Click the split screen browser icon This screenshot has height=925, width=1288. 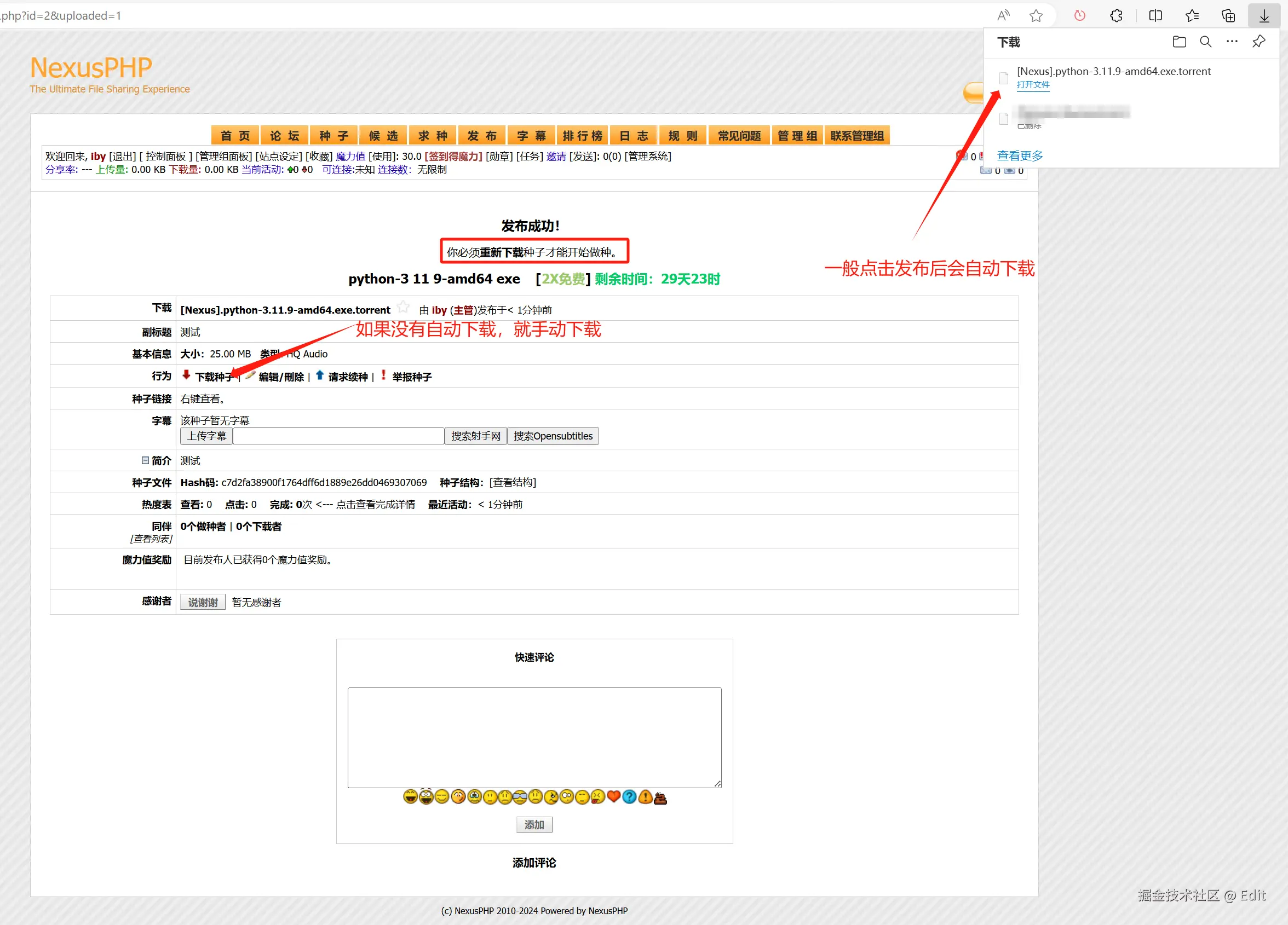[1155, 16]
